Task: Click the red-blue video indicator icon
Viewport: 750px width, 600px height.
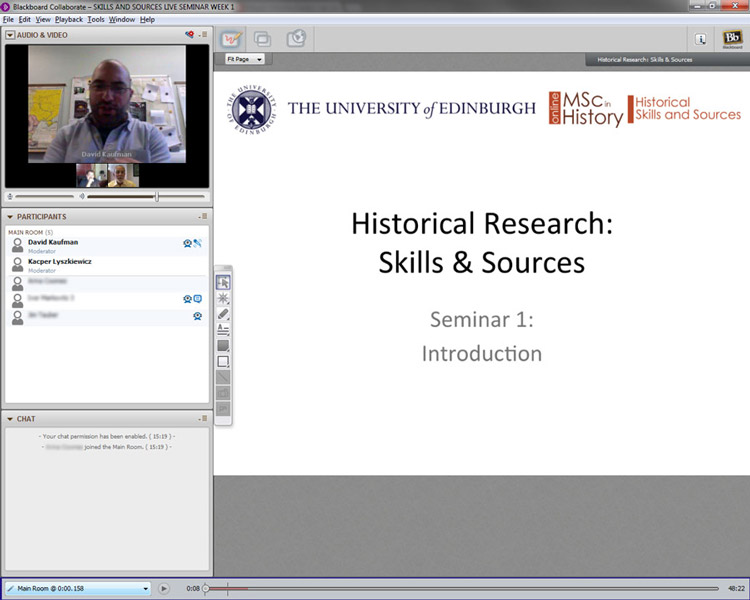Action: (189, 34)
